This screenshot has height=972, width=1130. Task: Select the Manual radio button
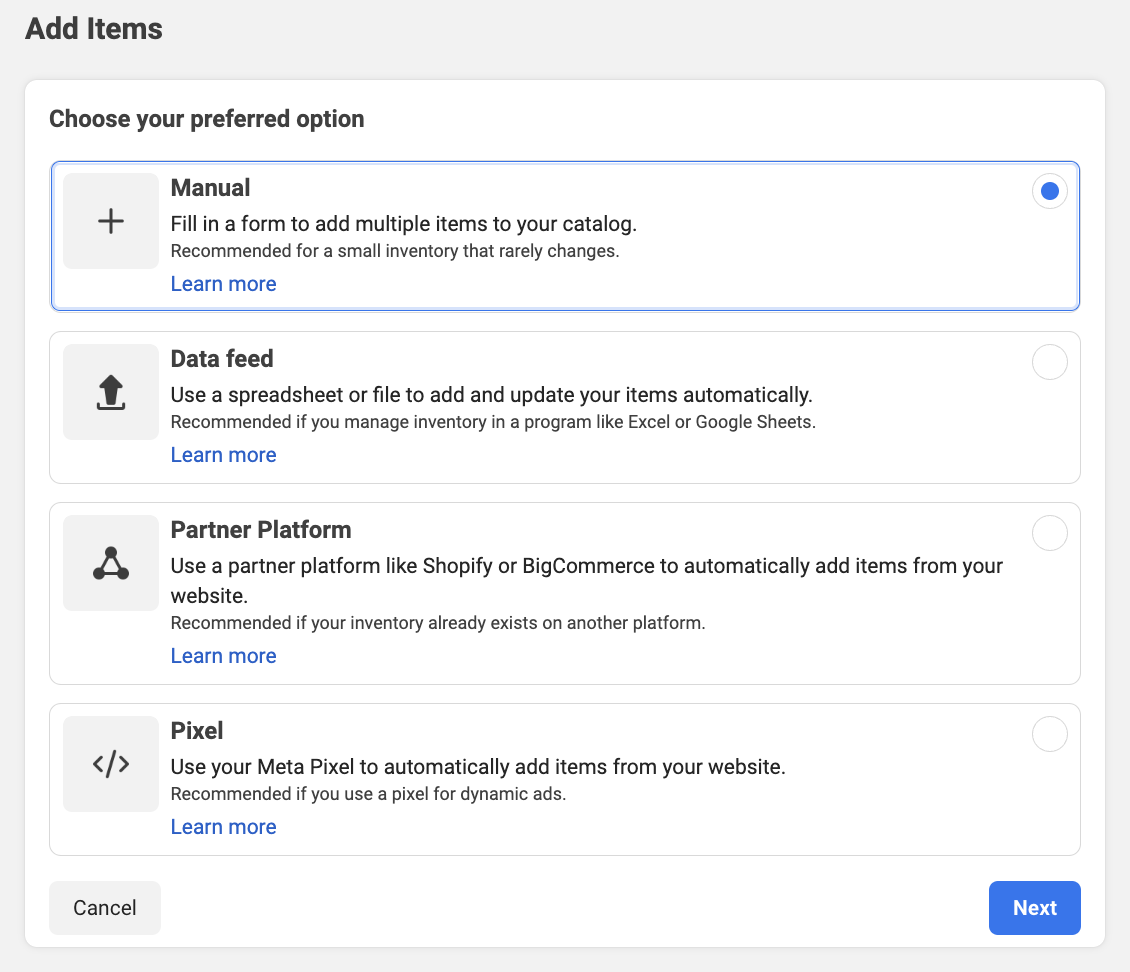click(1049, 191)
